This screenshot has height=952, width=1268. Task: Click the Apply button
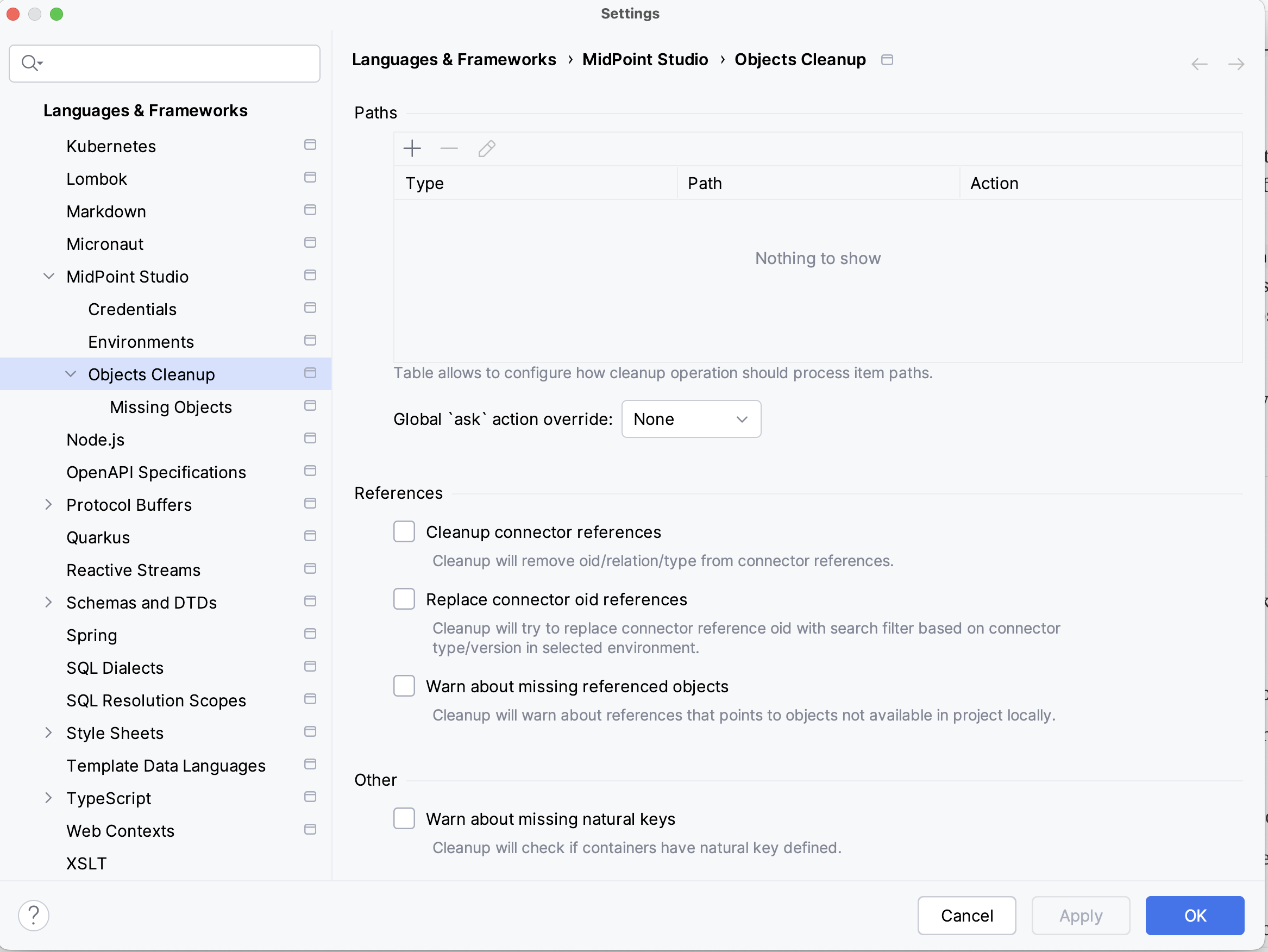click(x=1080, y=915)
